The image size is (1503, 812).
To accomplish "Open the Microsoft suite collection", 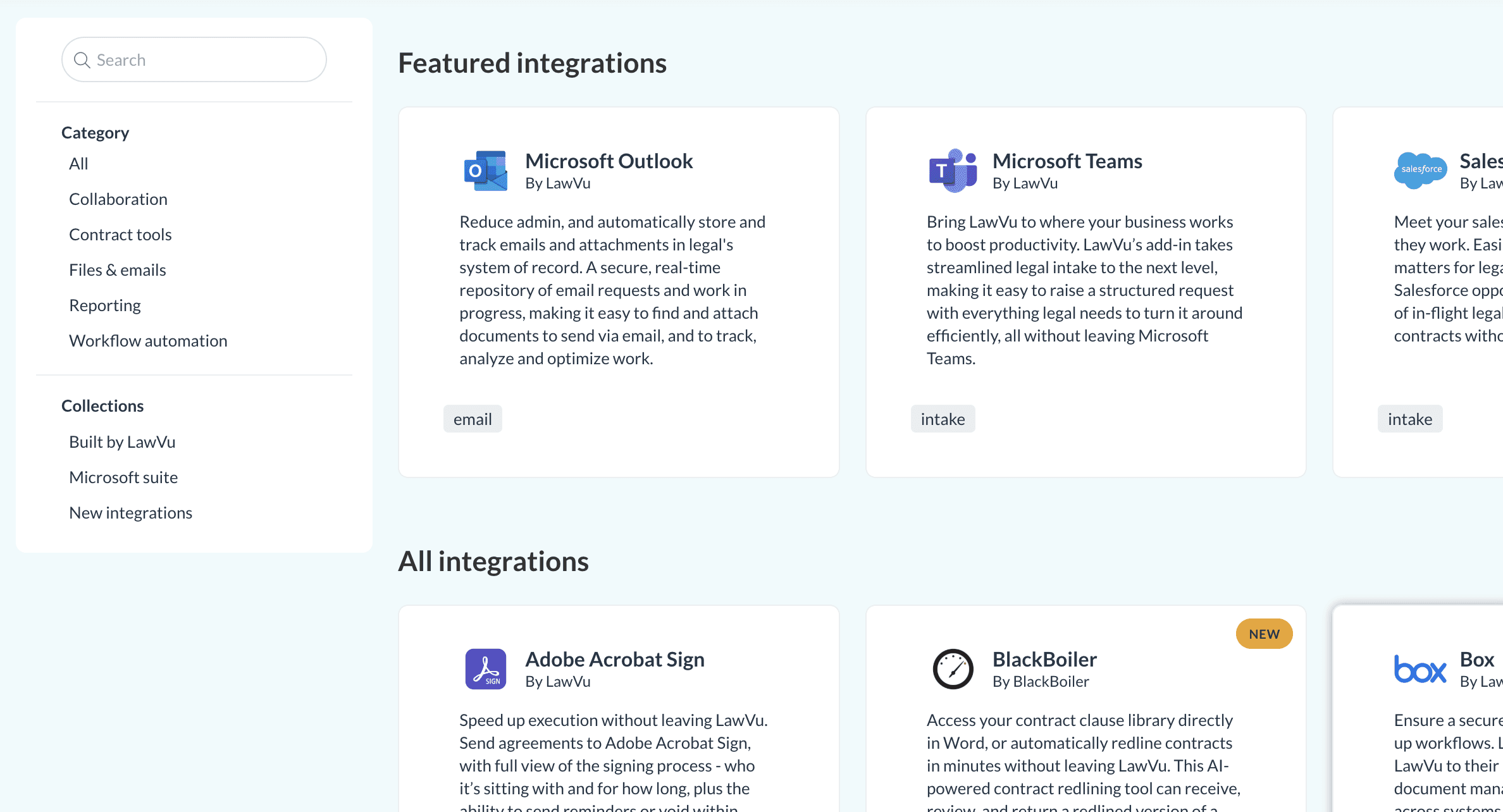I will point(123,477).
